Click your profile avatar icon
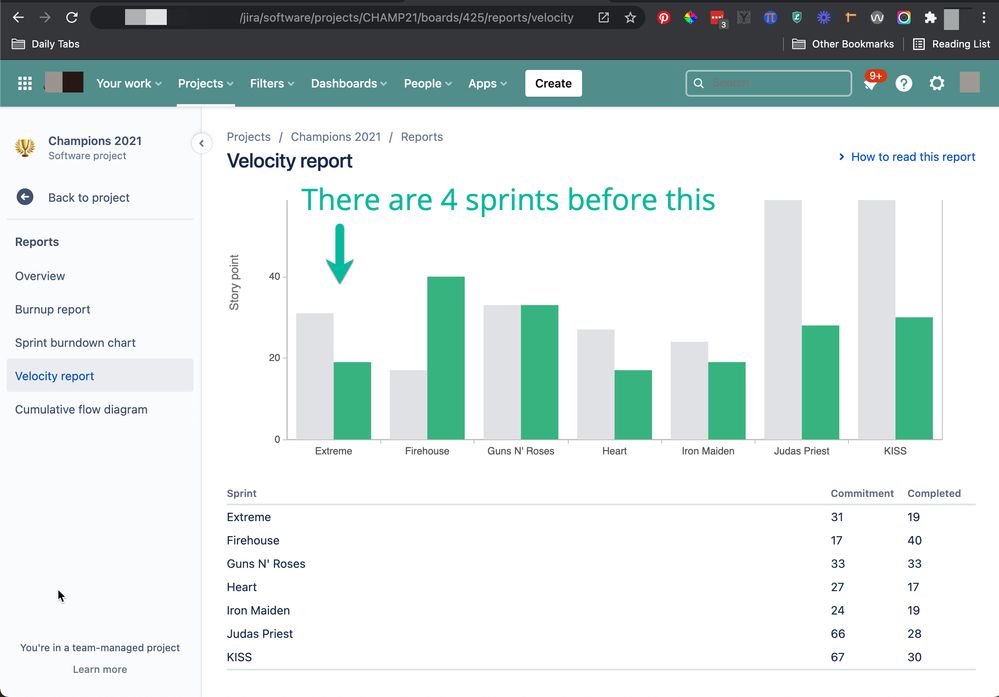999x697 pixels. (969, 83)
